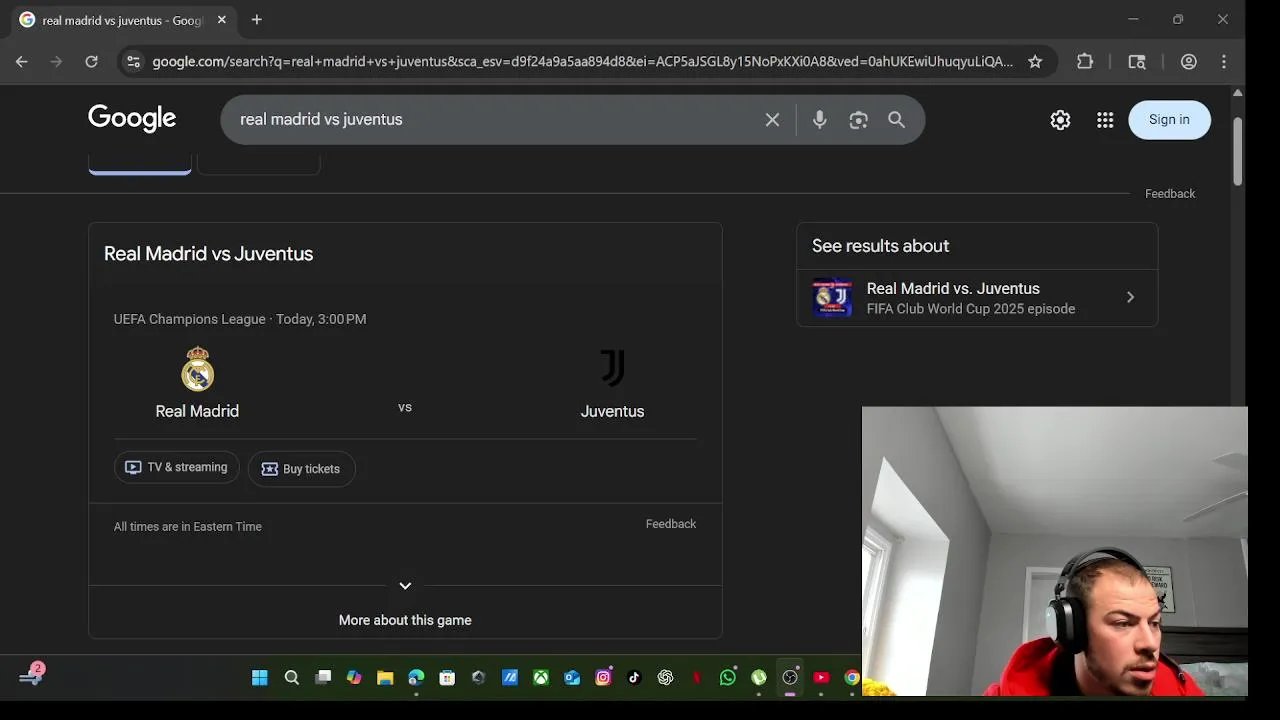Start a voice search with the microphone
The image size is (1280, 720).
tap(820, 120)
